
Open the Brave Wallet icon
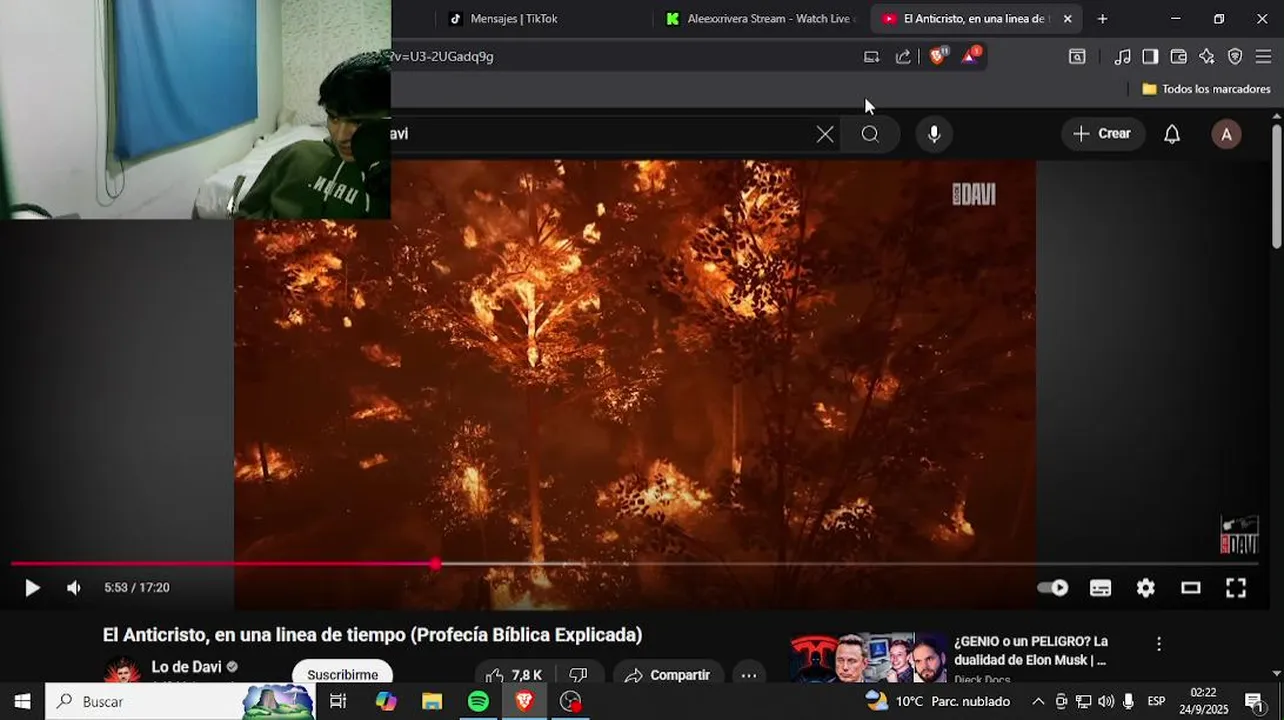click(x=1178, y=57)
